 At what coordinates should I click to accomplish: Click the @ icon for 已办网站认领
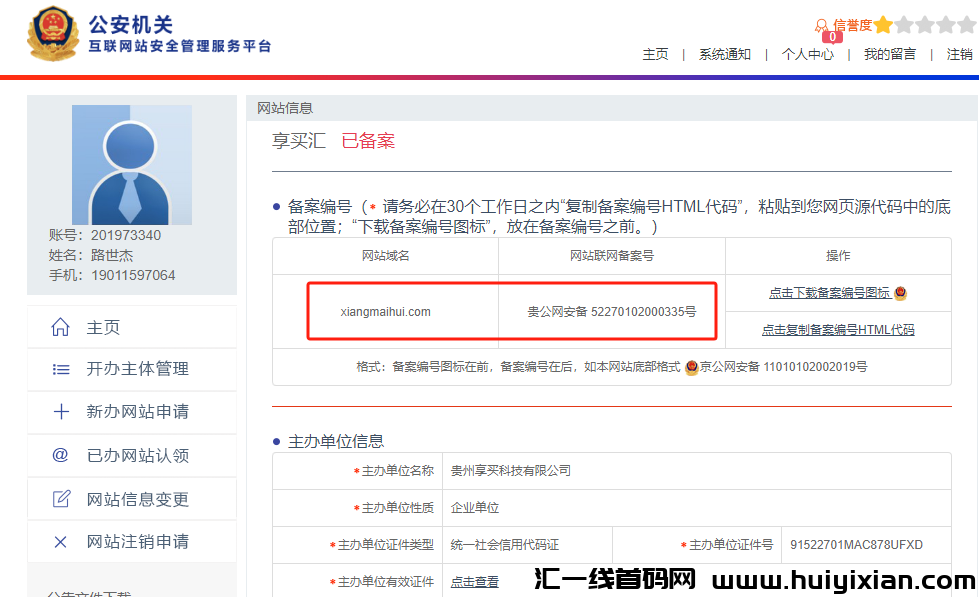[60, 455]
